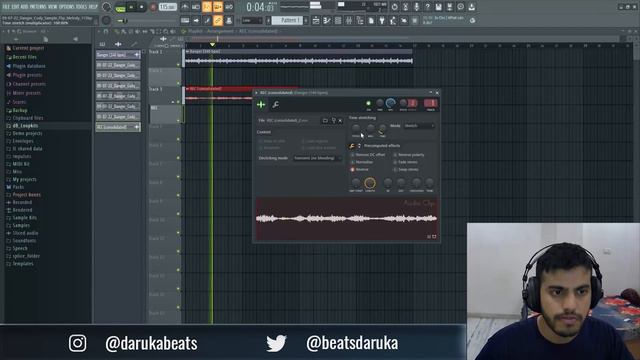
Task: Toggle Fade stereo option
Action: tap(406, 162)
